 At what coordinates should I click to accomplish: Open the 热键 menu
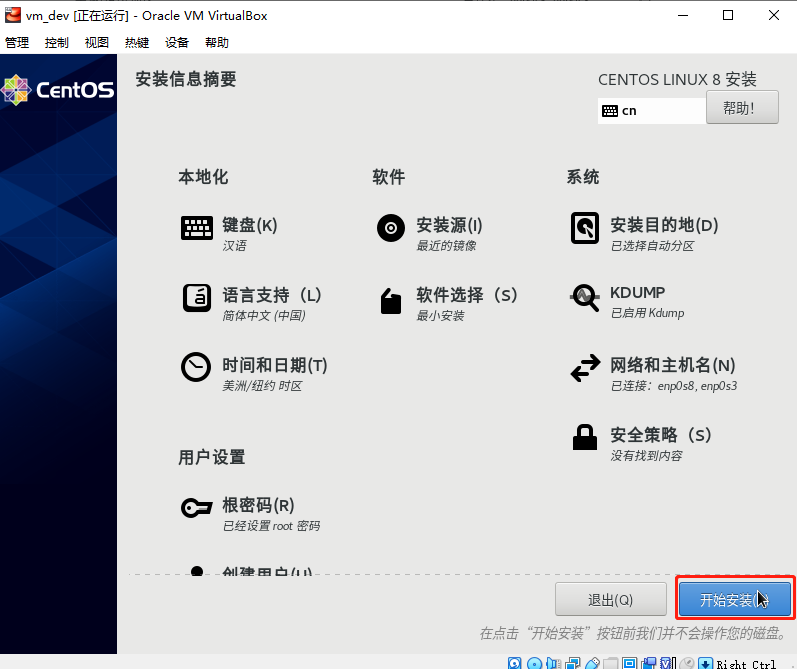137,42
